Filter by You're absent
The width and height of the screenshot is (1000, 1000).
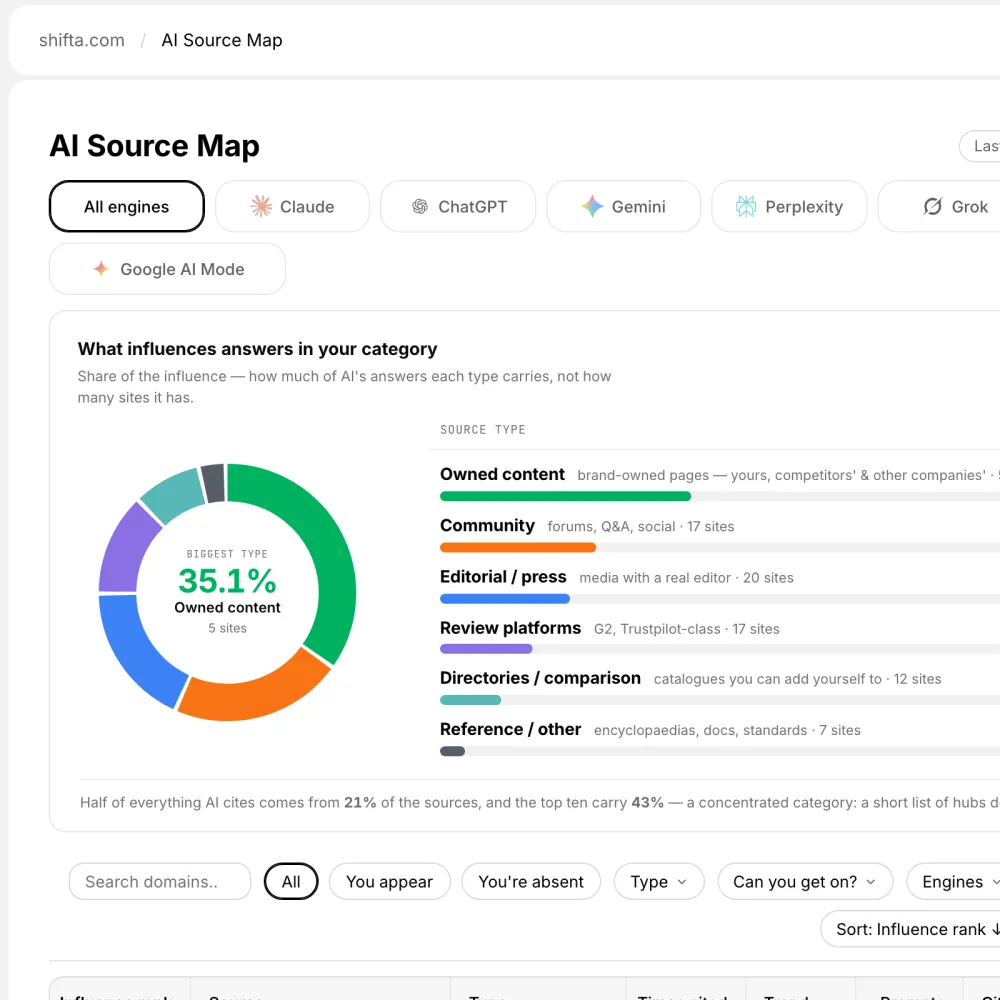click(x=531, y=881)
